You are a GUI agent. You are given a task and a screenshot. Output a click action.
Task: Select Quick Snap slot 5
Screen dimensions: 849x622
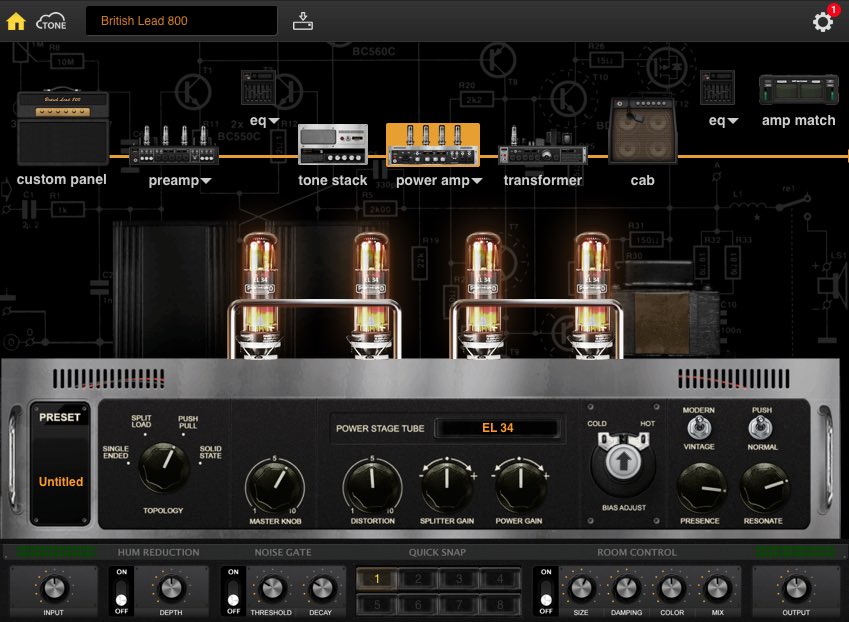click(377, 604)
